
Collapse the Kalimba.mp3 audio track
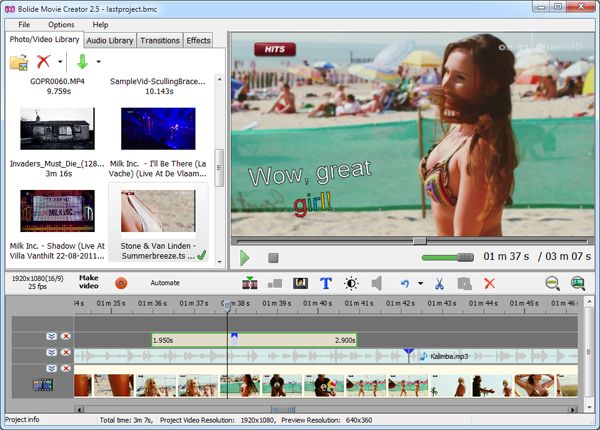tap(51, 352)
